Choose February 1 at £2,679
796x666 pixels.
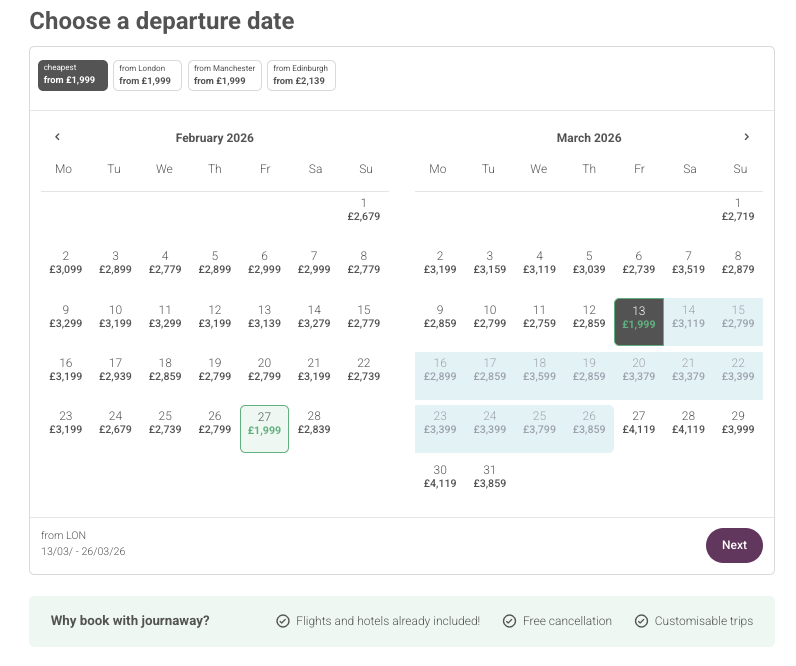(364, 209)
